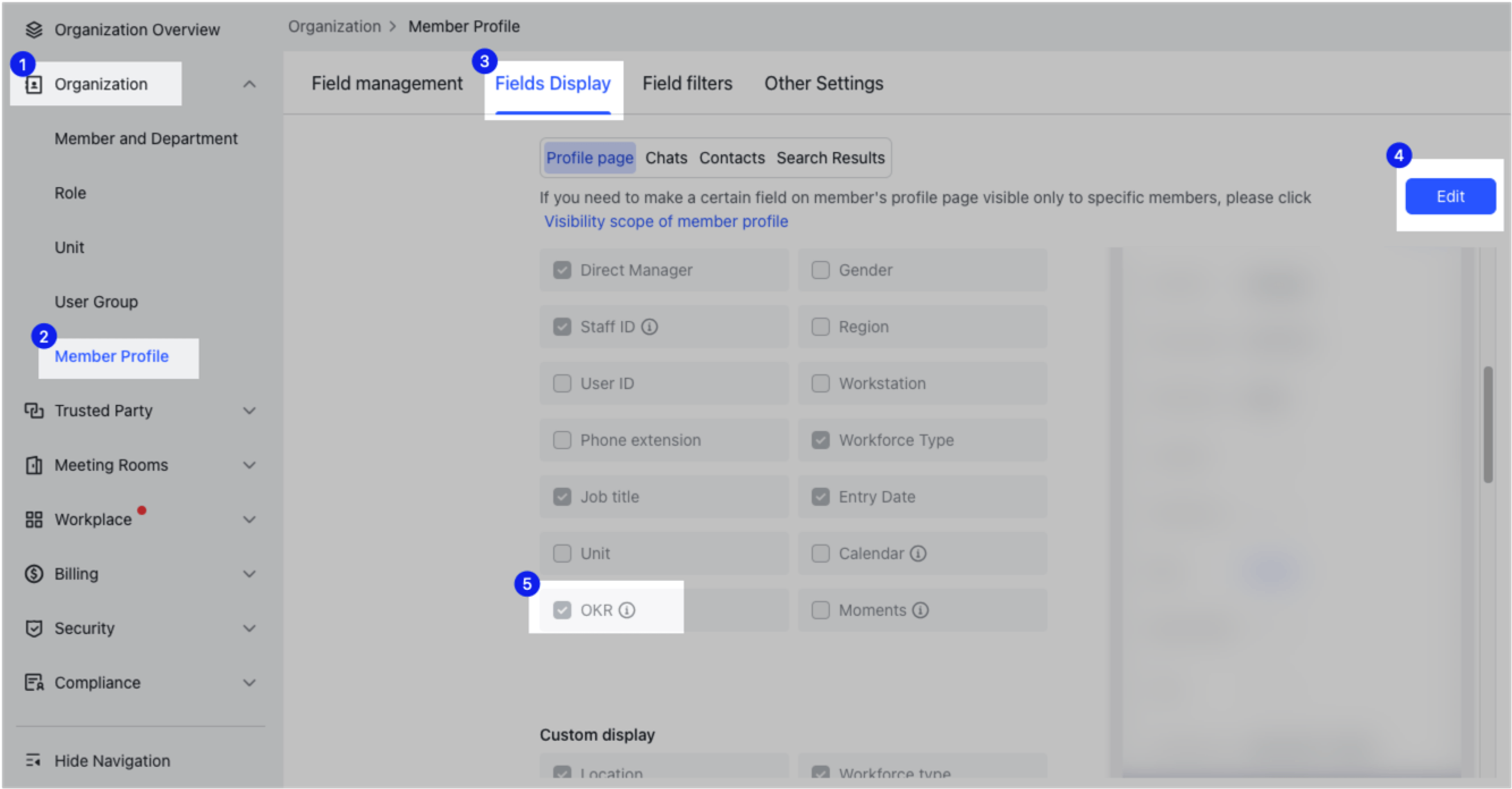Image resolution: width=1512 pixels, height=789 pixels.
Task: Open Meeting Rooms via its sidebar icon
Action: 33,465
